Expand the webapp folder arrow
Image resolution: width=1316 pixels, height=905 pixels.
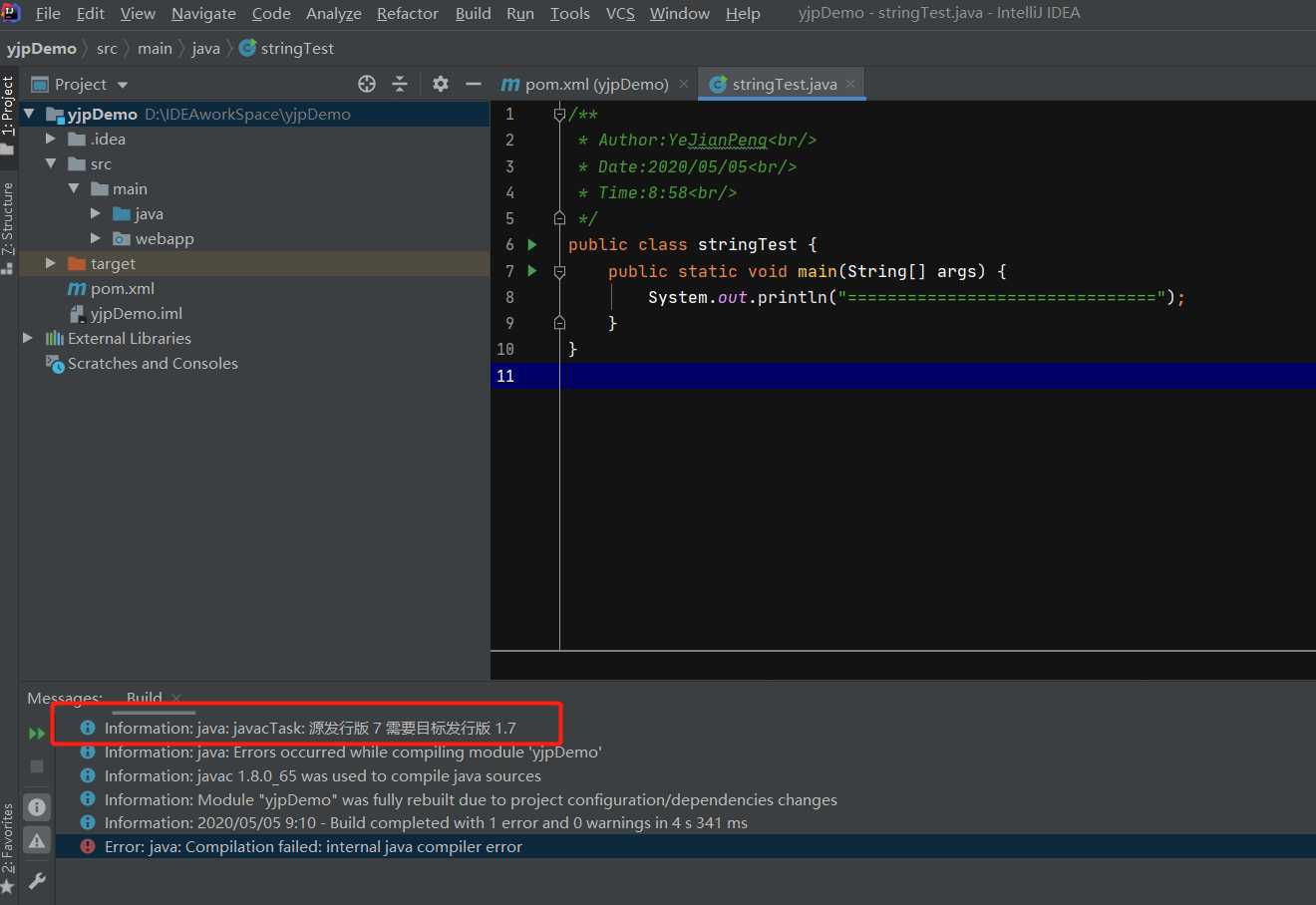click(x=96, y=238)
